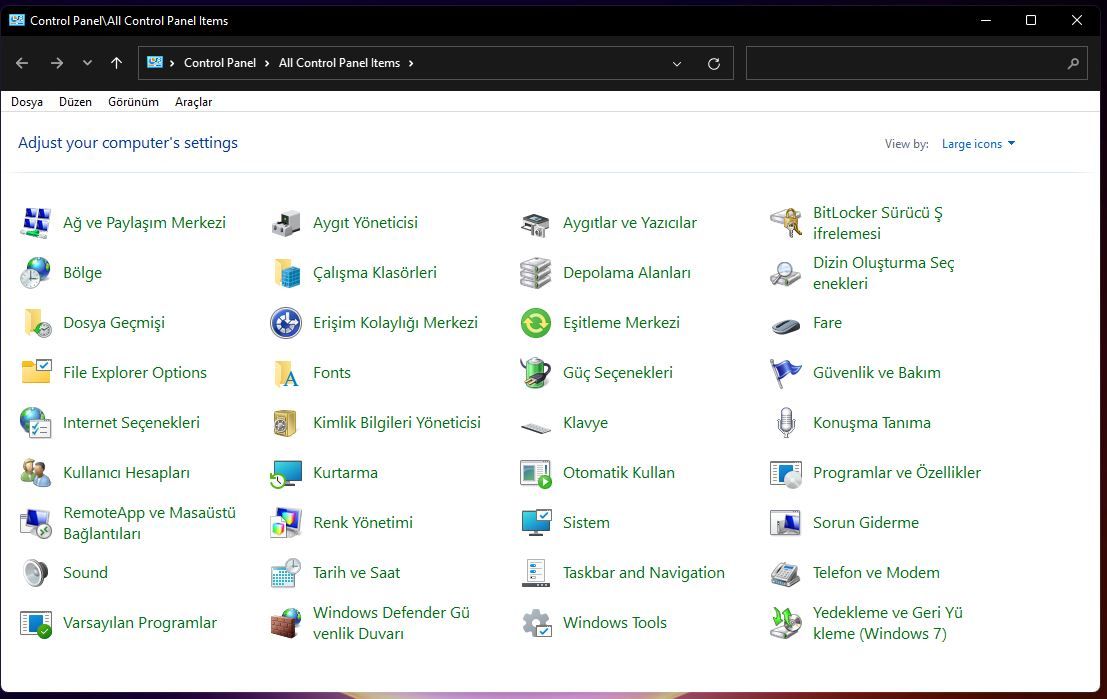Viewport: 1107px width, 699px height.
Task: Click the address bar Control Panel icon
Action: click(x=155, y=62)
